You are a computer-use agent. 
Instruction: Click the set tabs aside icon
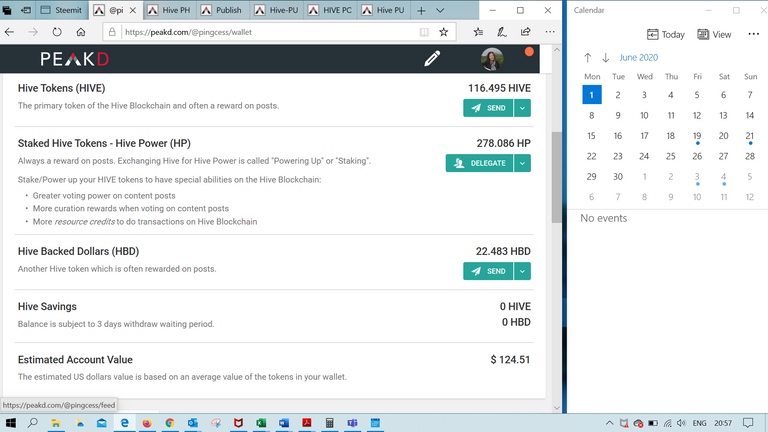[26, 10]
